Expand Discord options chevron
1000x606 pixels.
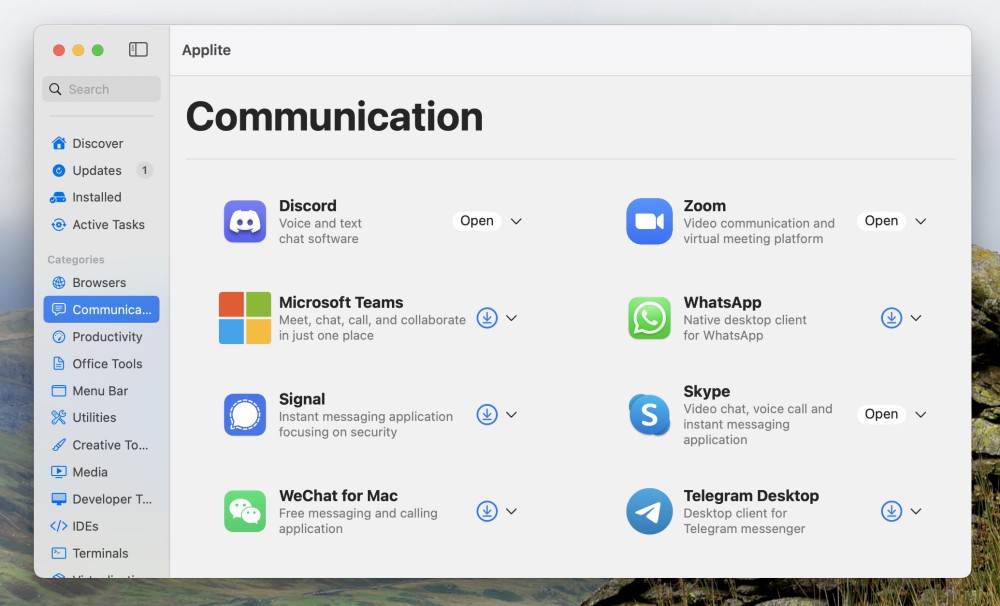517,221
